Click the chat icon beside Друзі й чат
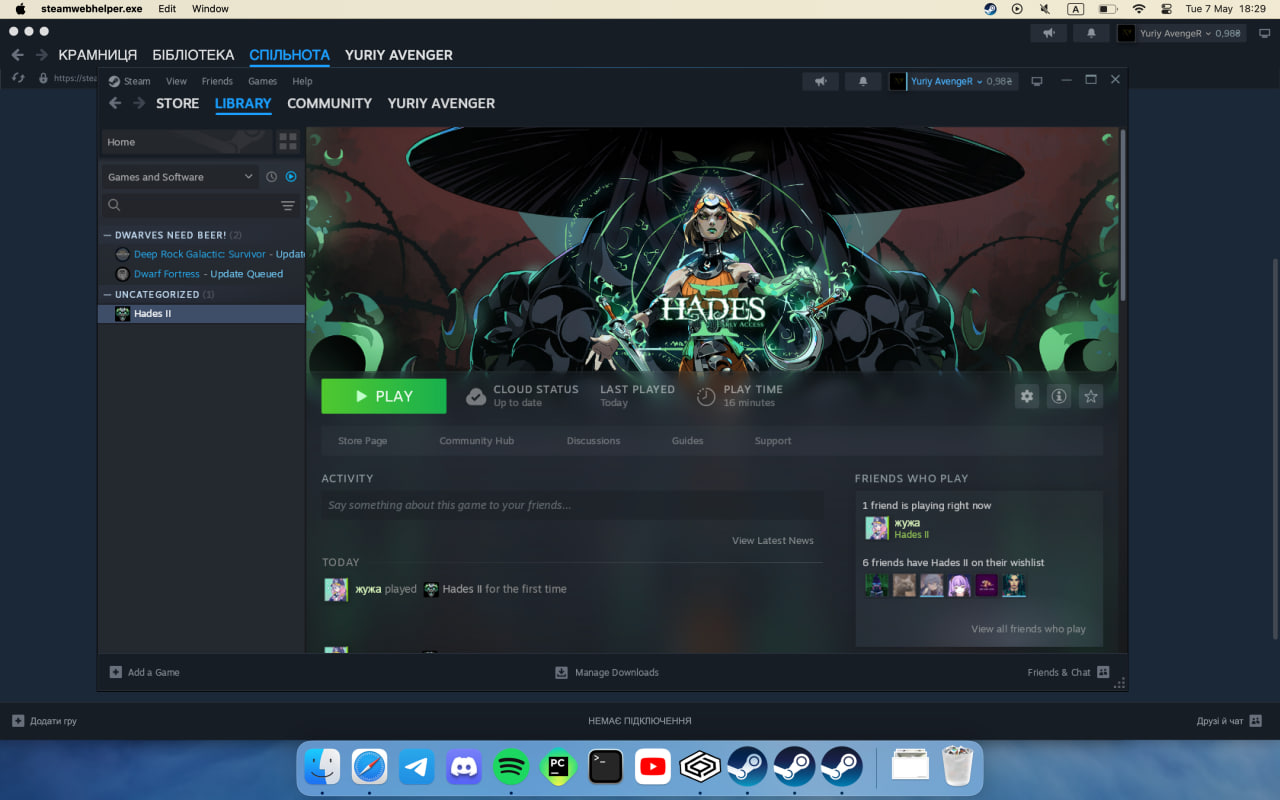The width and height of the screenshot is (1280, 800). (x=1256, y=720)
